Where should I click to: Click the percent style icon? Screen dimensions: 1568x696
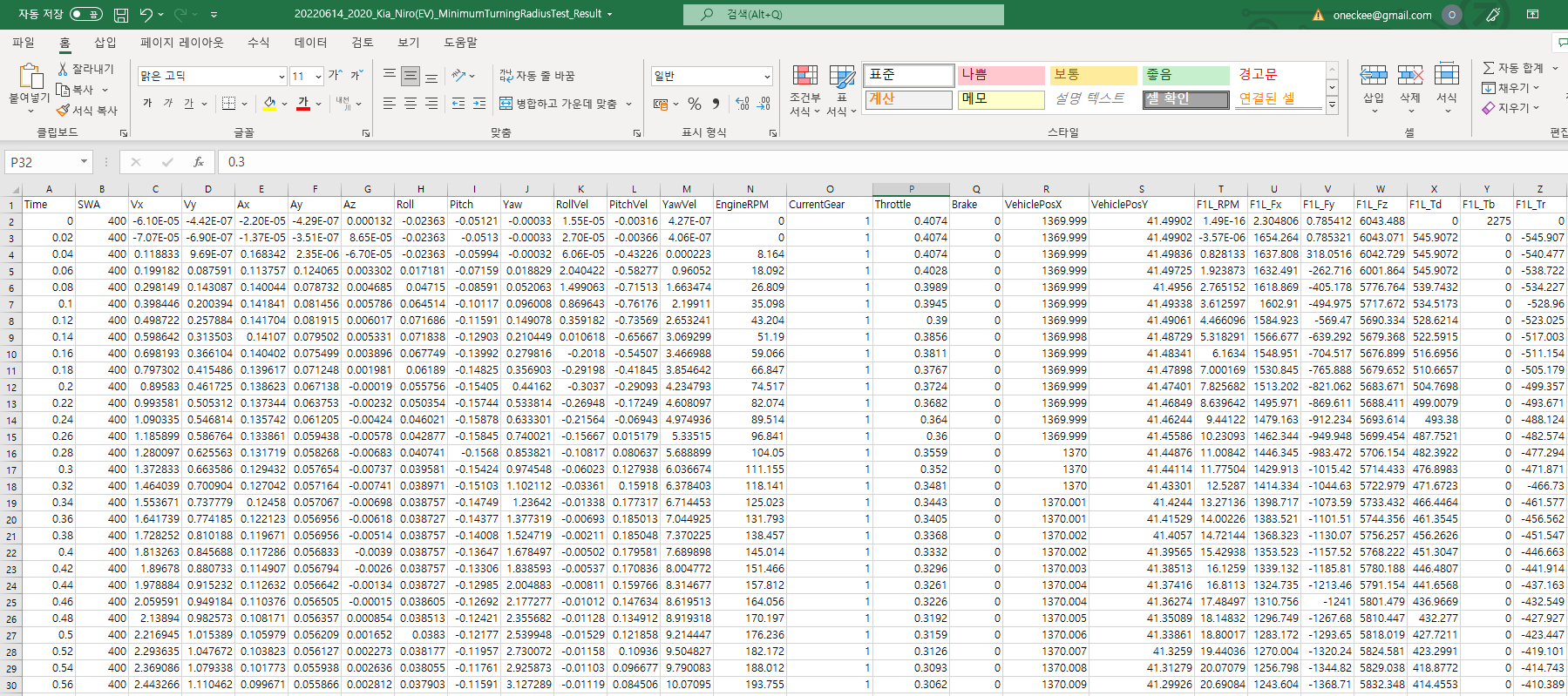coord(694,104)
